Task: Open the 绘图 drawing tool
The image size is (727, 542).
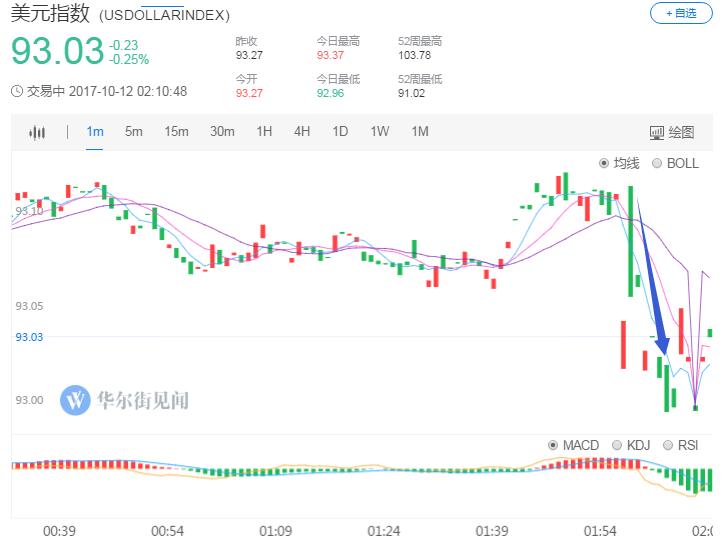Action: tap(672, 133)
